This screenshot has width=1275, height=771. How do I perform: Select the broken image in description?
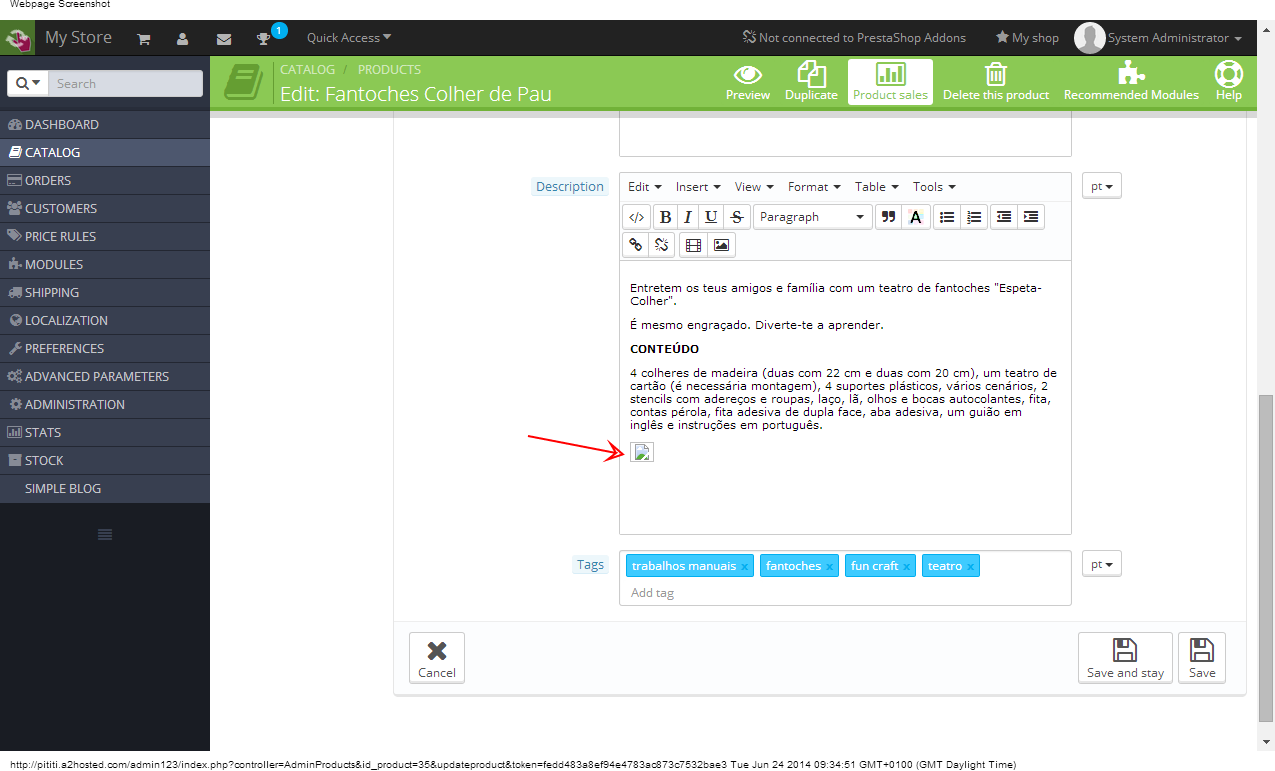642,452
